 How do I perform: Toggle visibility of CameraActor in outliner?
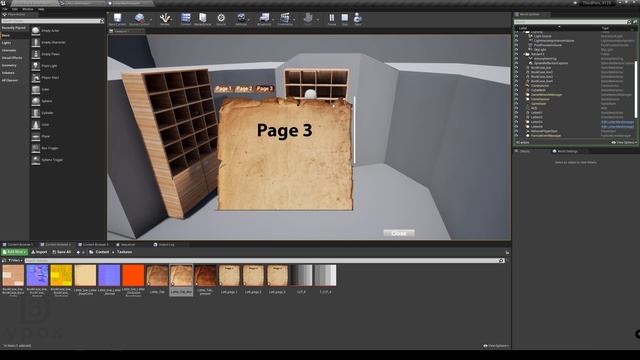pos(516,86)
